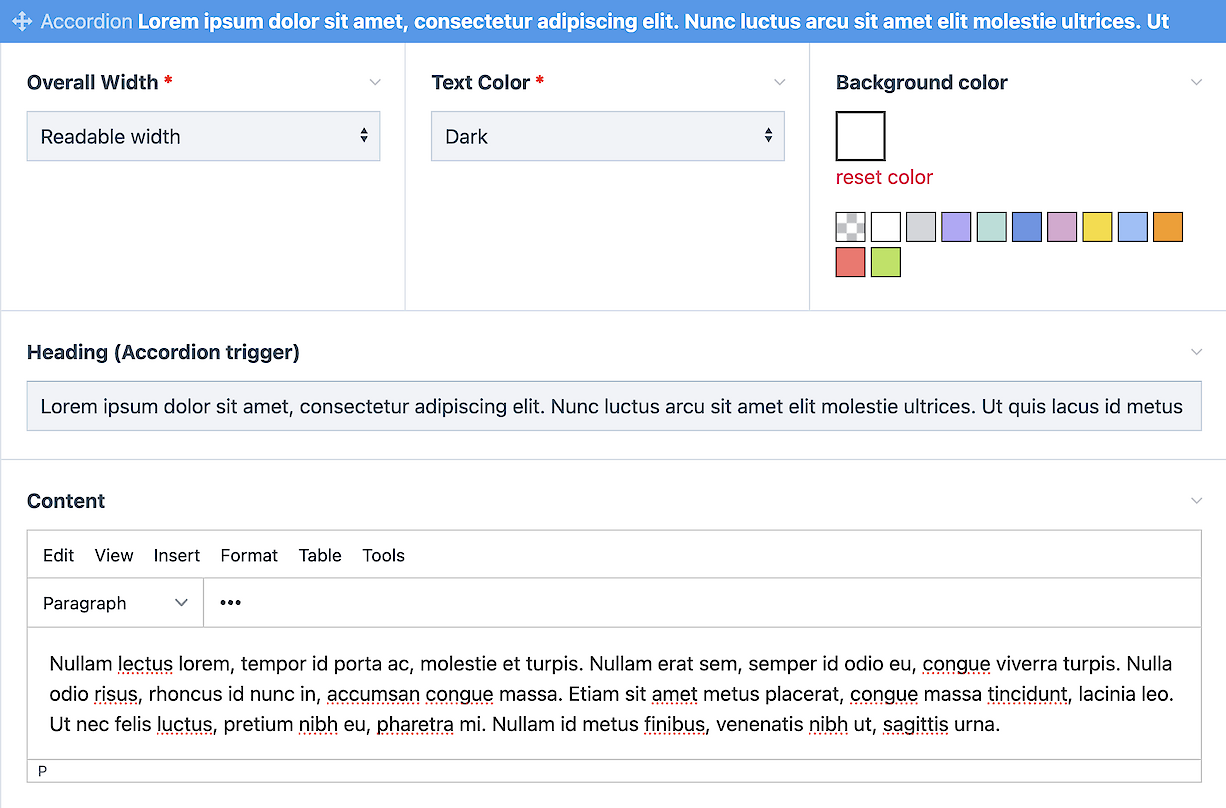Collapse the Heading field chevron

pyautogui.click(x=1196, y=352)
